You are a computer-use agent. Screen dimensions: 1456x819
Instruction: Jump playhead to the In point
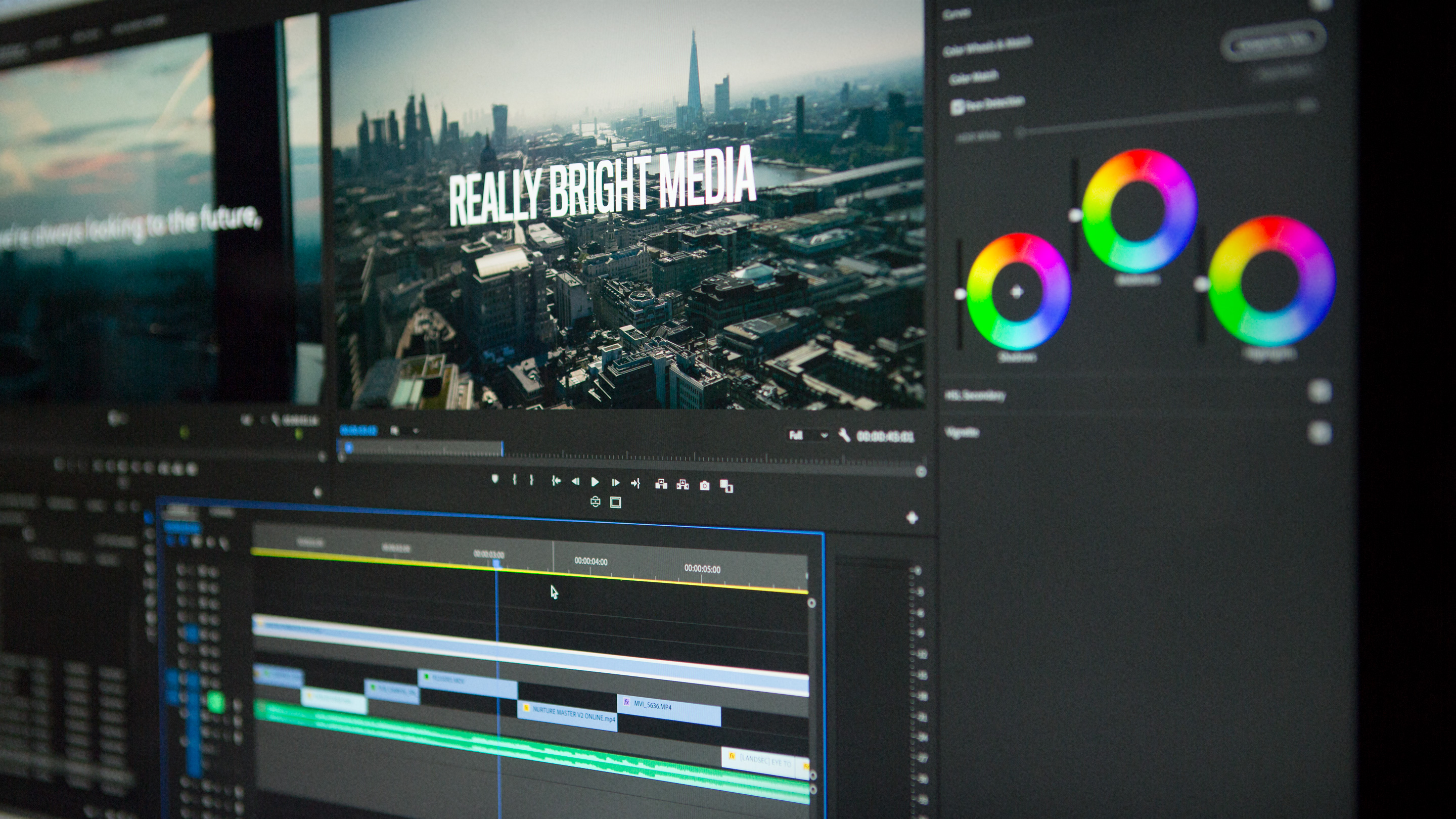(x=556, y=481)
